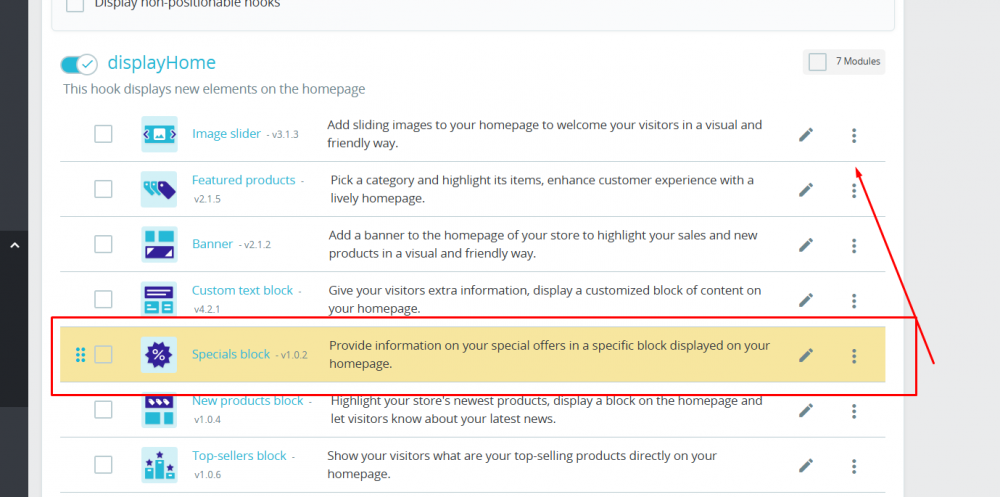The height and width of the screenshot is (497, 1000).
Task: Select the Image slider checkbox
Action: click(103, 134)
